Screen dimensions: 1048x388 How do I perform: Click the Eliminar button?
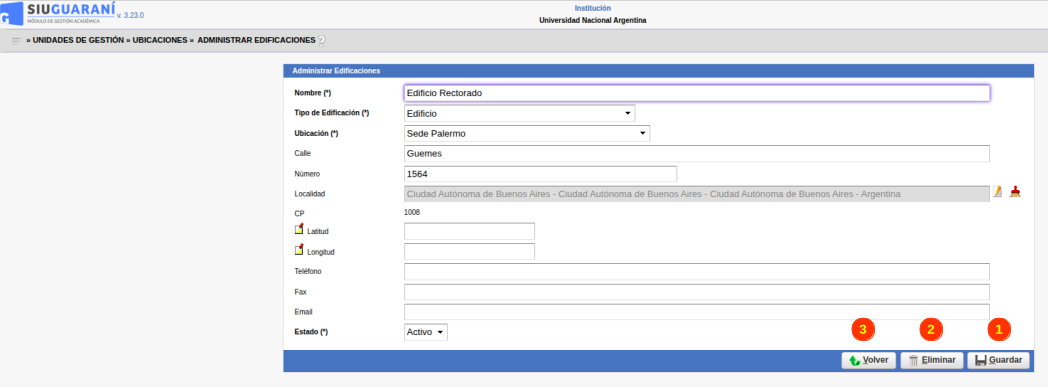point(932,361)
